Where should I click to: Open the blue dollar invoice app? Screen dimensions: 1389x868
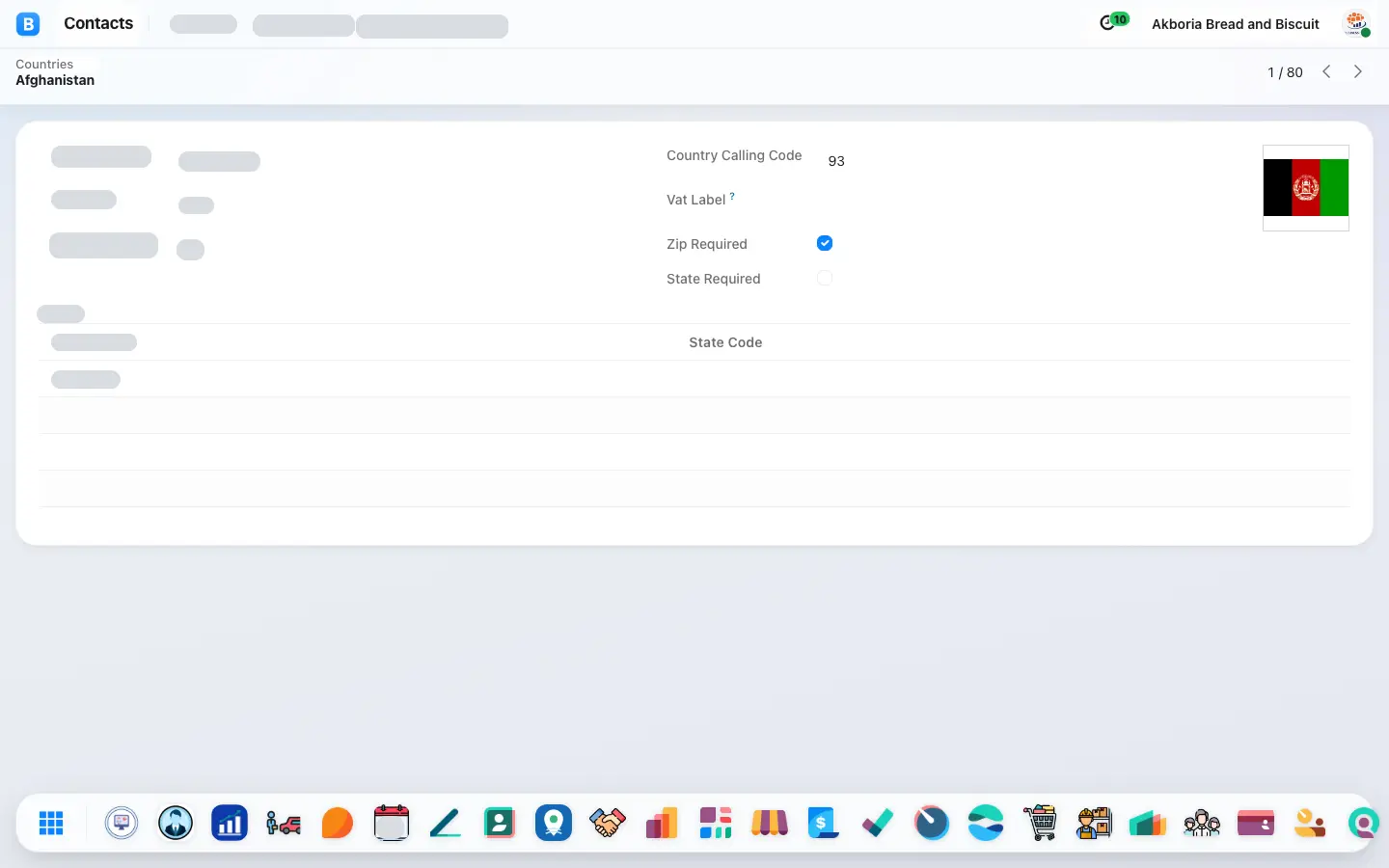pyautogui.click(x=824, y=823)
